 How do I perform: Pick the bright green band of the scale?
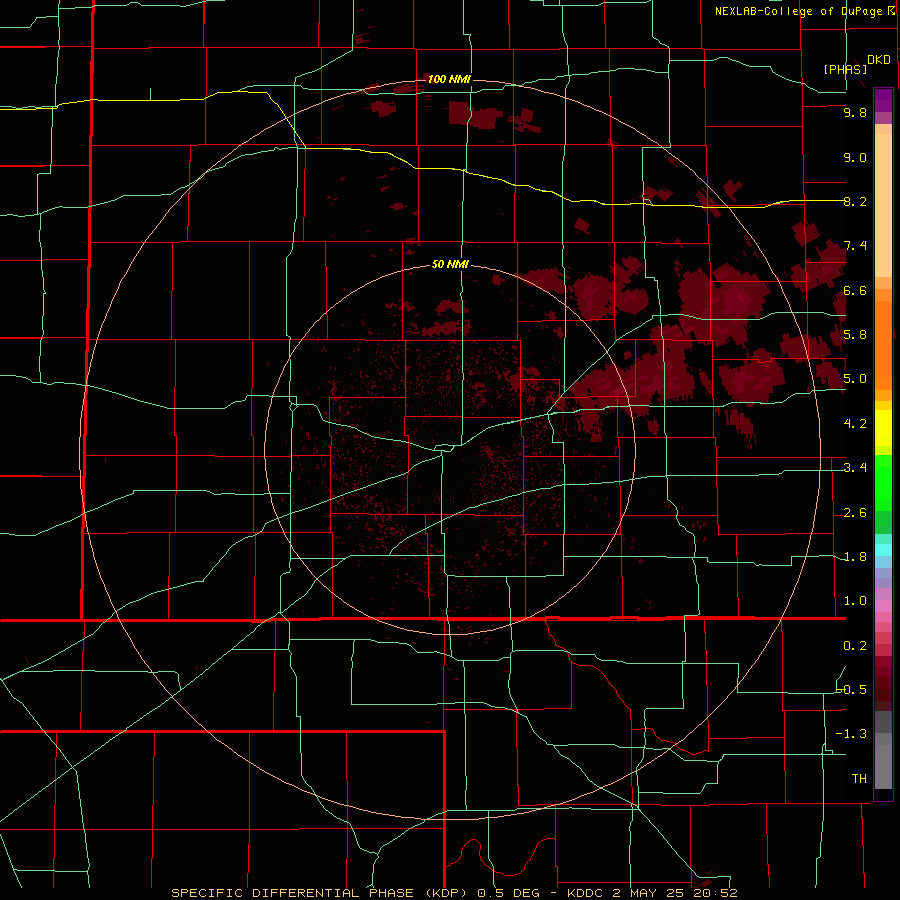883,483
